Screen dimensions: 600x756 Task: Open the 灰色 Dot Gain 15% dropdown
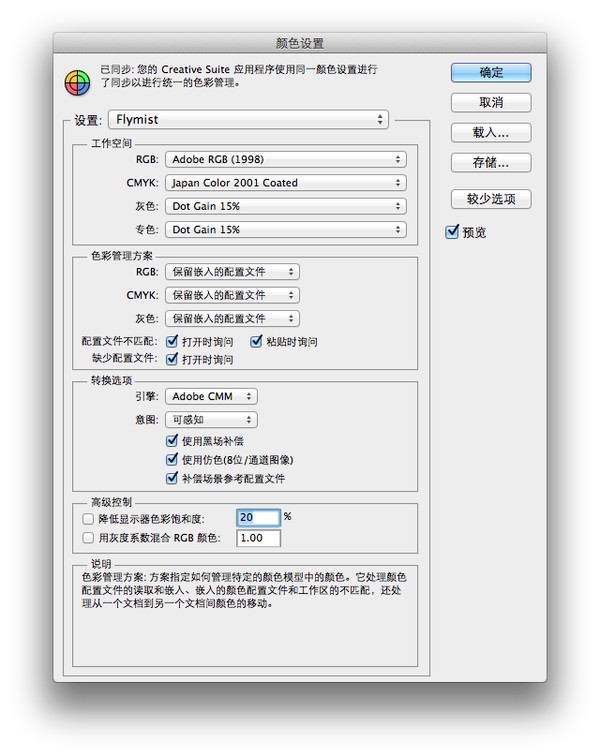click(286, 206)
